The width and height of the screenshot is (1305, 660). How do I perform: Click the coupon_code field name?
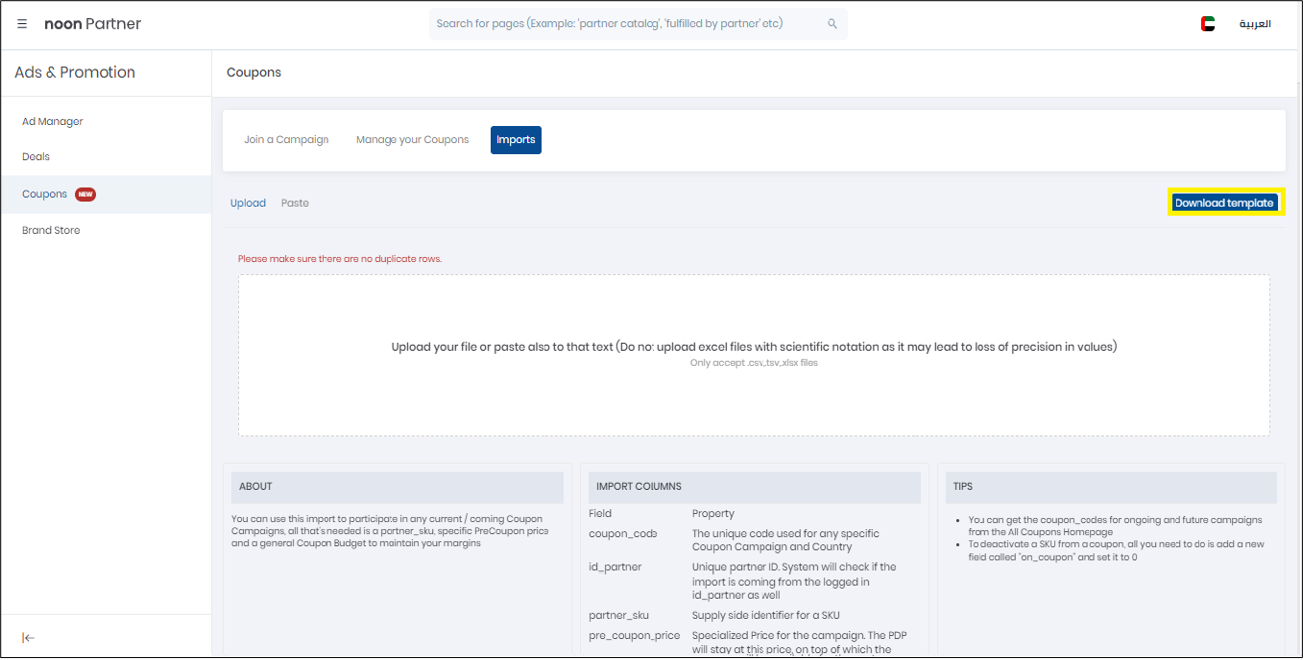(x=623, y=534)
